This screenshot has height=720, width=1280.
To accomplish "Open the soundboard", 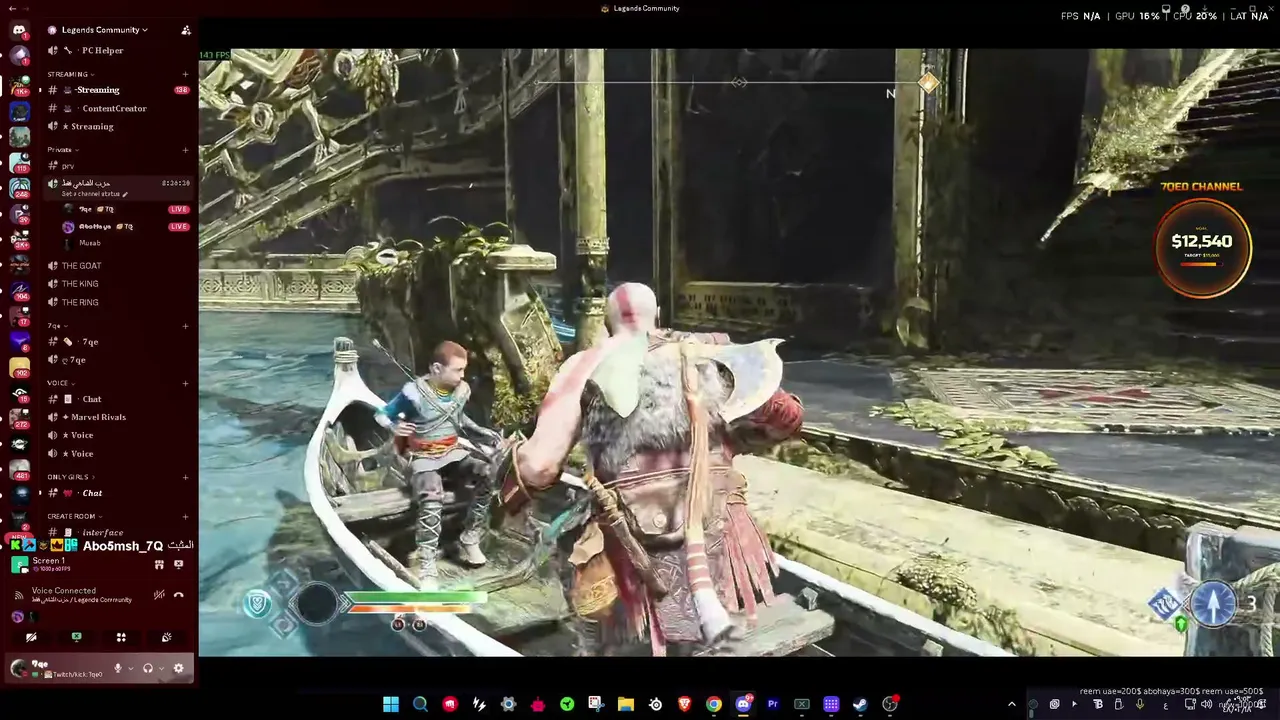I will [166, 637].
